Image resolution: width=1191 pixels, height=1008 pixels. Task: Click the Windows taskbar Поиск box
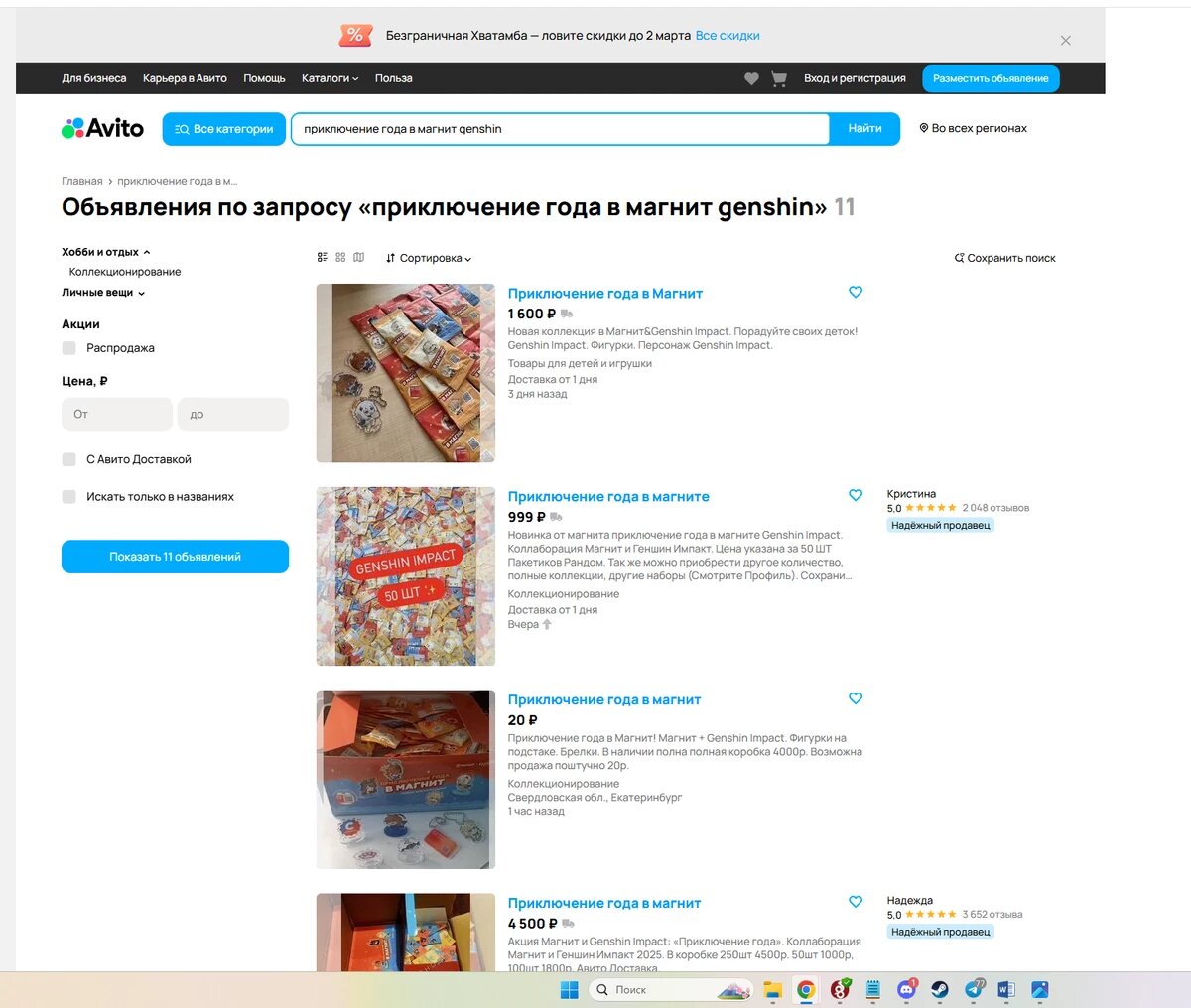(670, 990)
